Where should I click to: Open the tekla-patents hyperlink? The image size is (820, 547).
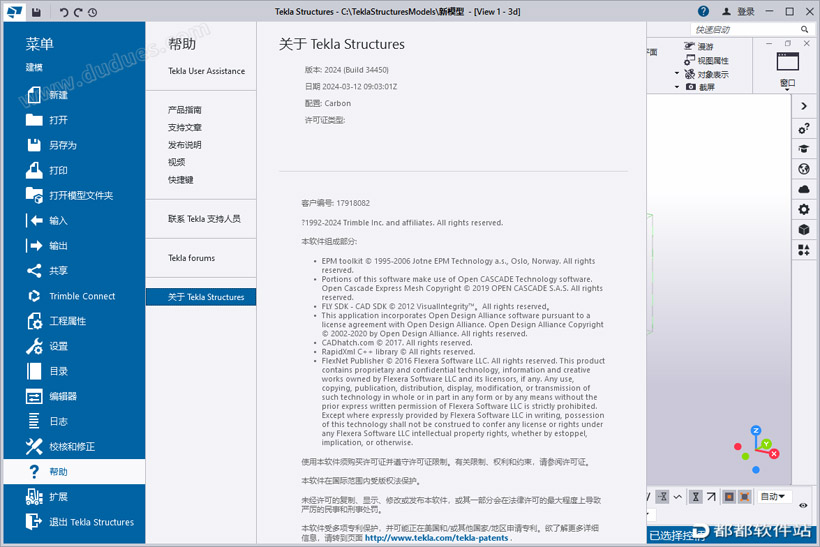(x=436, y=538)
